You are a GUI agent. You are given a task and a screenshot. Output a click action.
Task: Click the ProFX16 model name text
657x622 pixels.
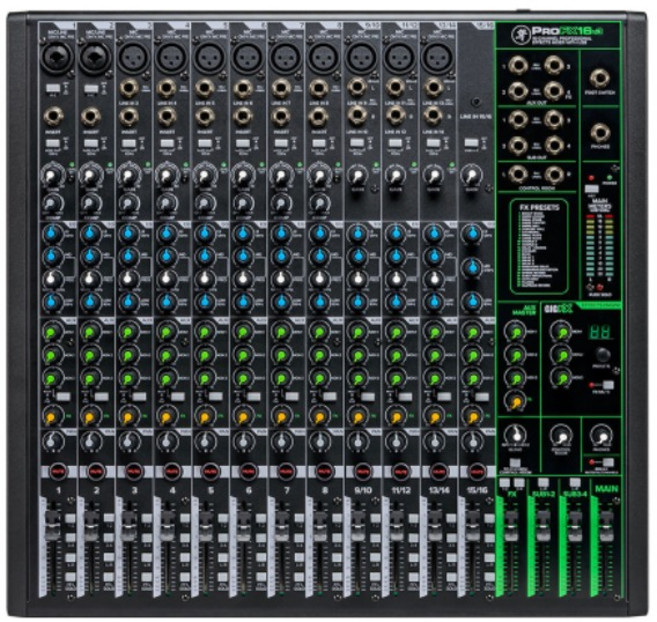(567, 31)
